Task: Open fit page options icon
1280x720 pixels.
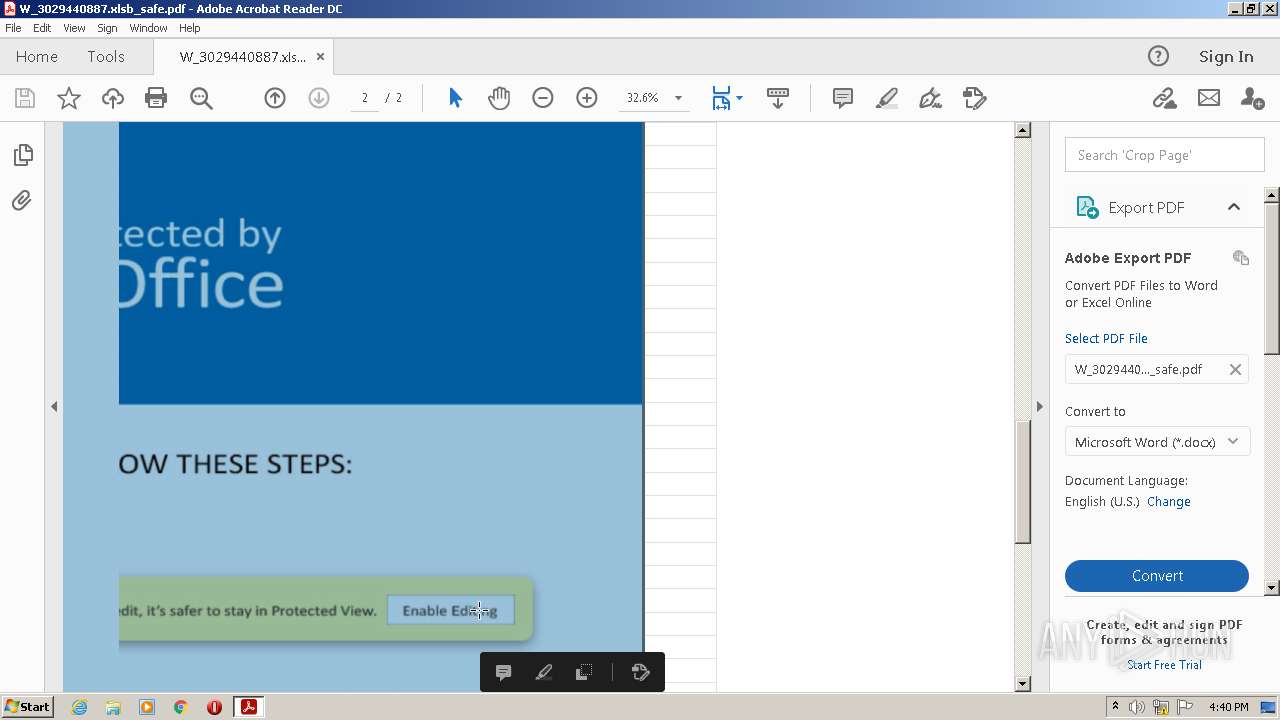Action: (x=727, y=98)
